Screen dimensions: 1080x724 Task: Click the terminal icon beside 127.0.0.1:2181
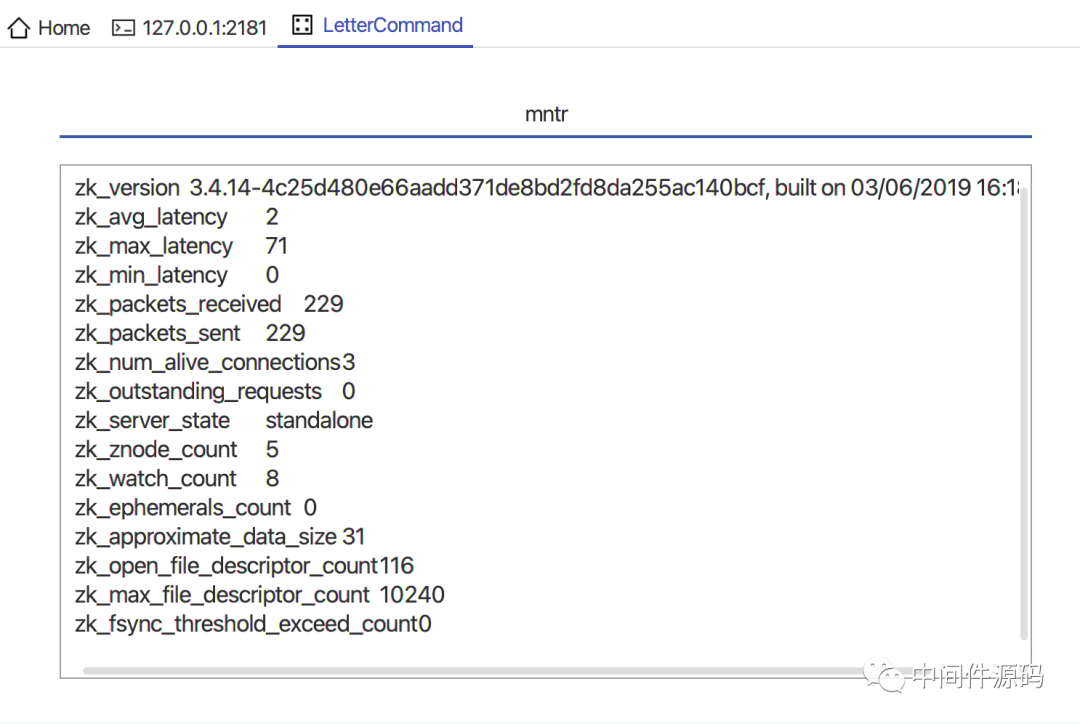coord(123,28)
